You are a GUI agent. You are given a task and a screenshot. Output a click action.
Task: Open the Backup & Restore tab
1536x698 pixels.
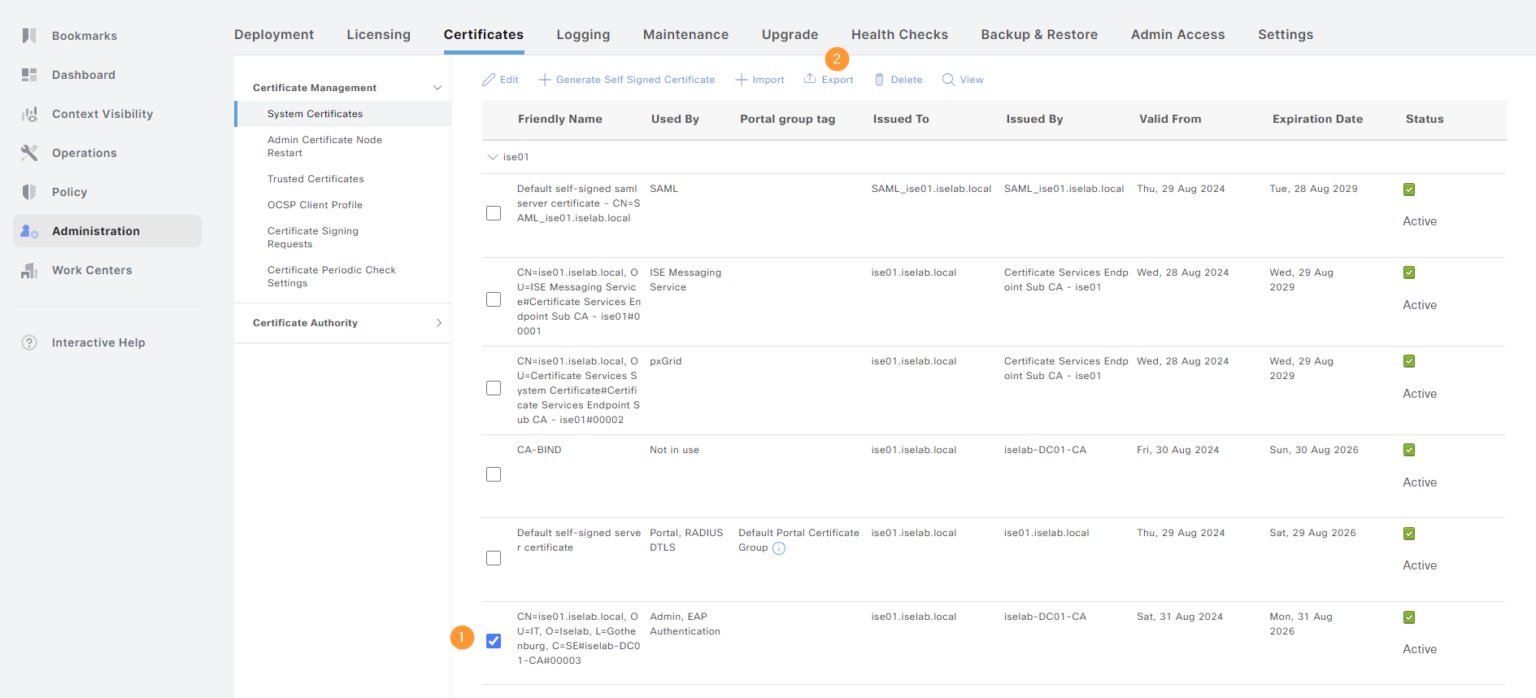1039,35
